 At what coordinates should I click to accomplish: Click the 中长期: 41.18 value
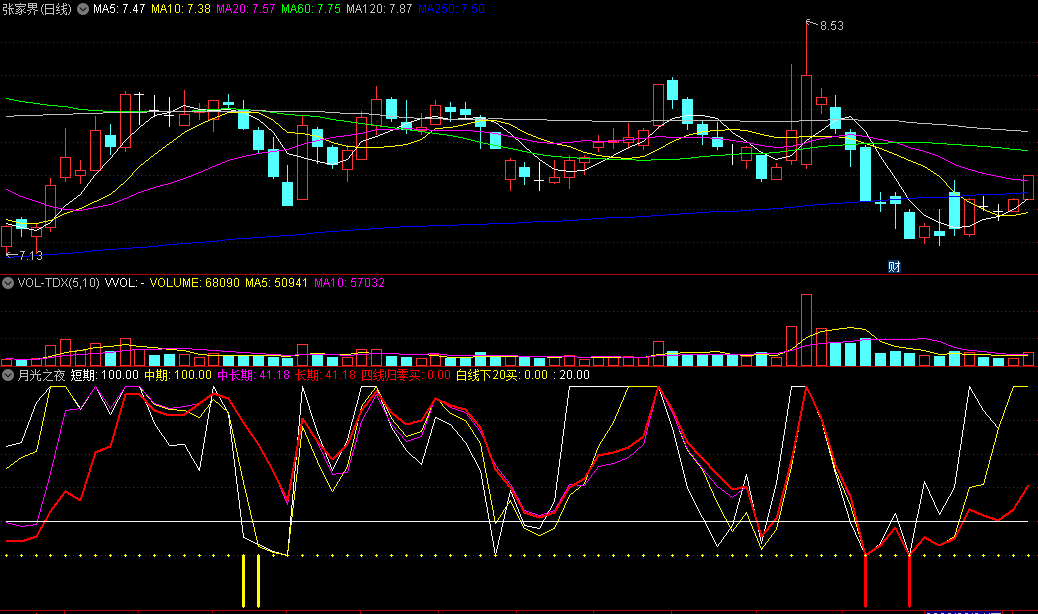tap(254, 375)
